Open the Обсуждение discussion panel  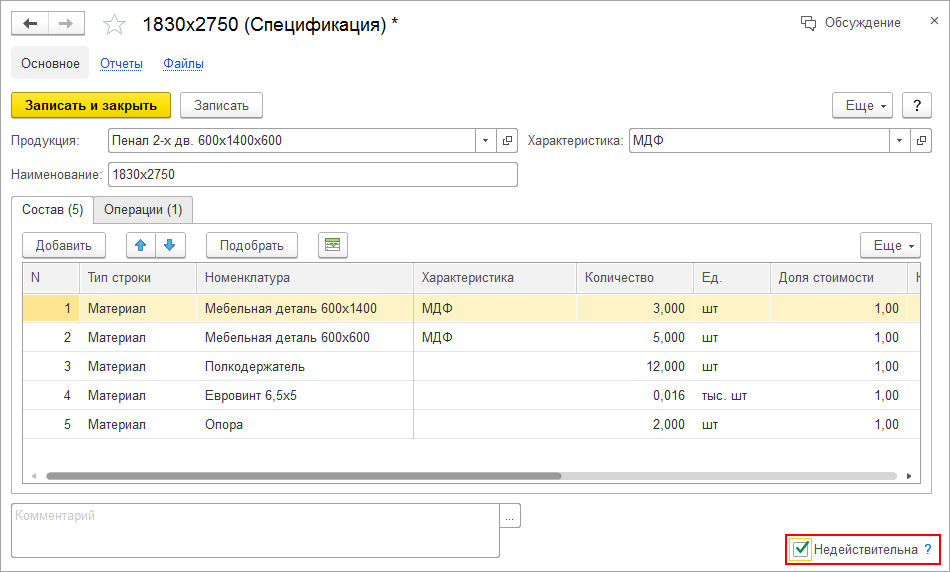(x=851, y=23)
